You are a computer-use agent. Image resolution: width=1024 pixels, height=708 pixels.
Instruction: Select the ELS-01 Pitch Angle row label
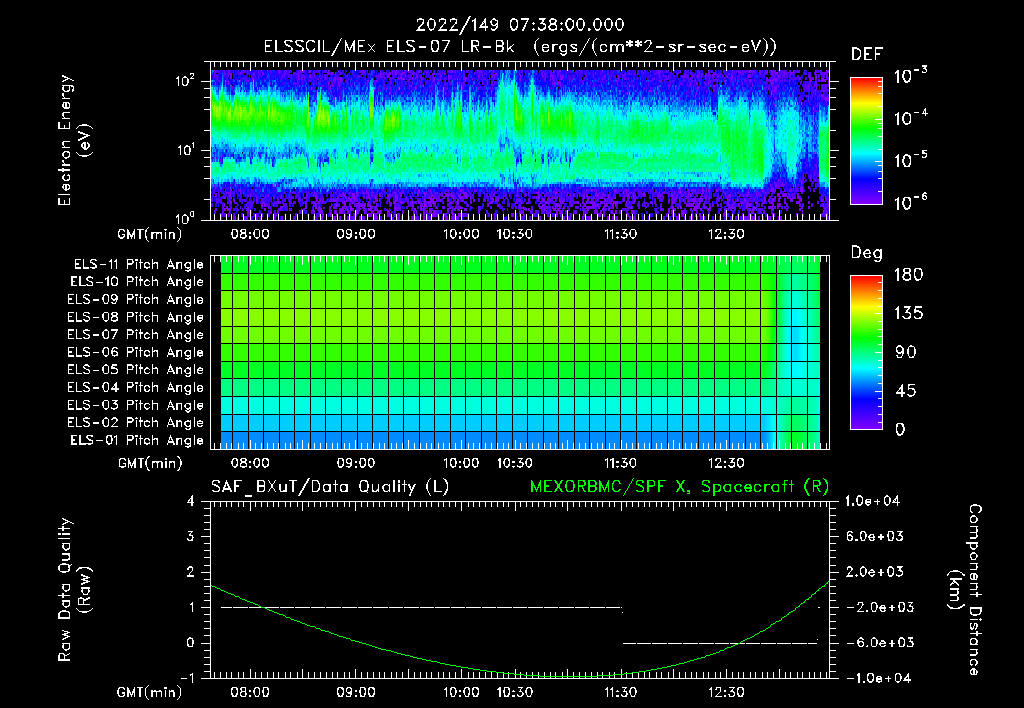pos(137,440)
